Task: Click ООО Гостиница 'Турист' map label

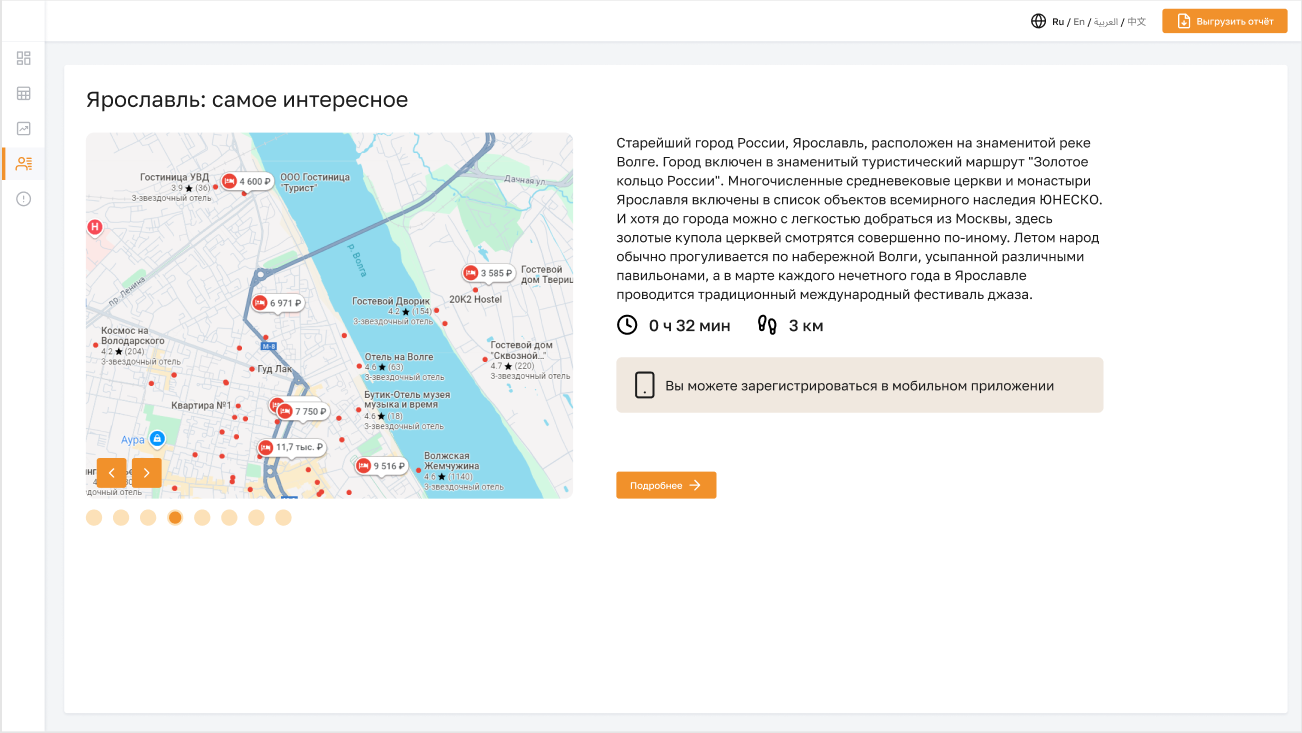Action: [315, 182]
